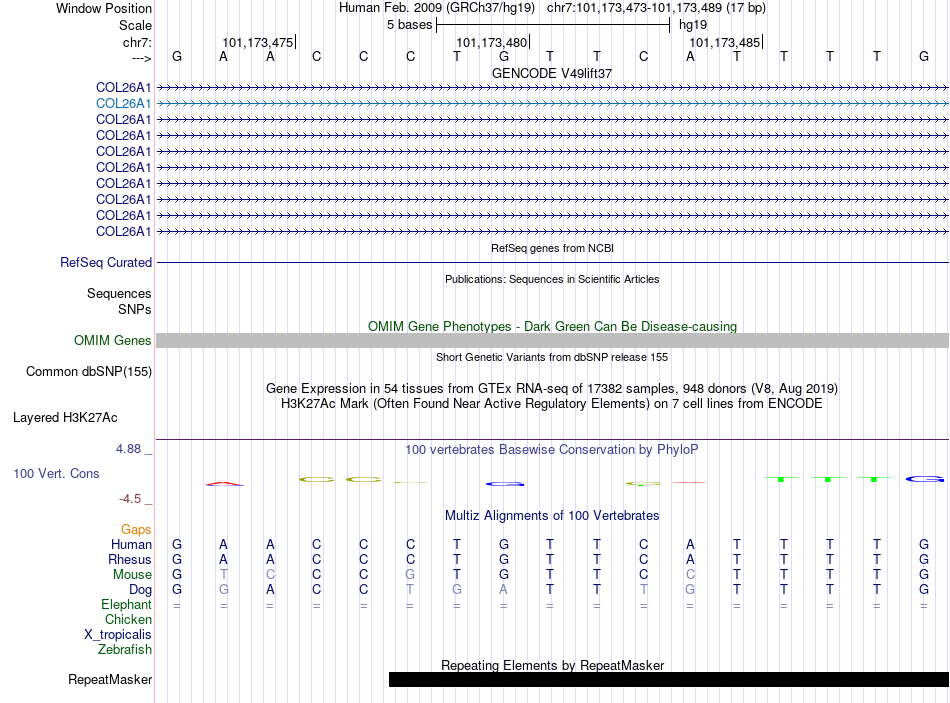Viewport: 950px width, 703px height.
Task: Open "Repeating Elements by RepeatMasker" track title
Action: (552, 665)
